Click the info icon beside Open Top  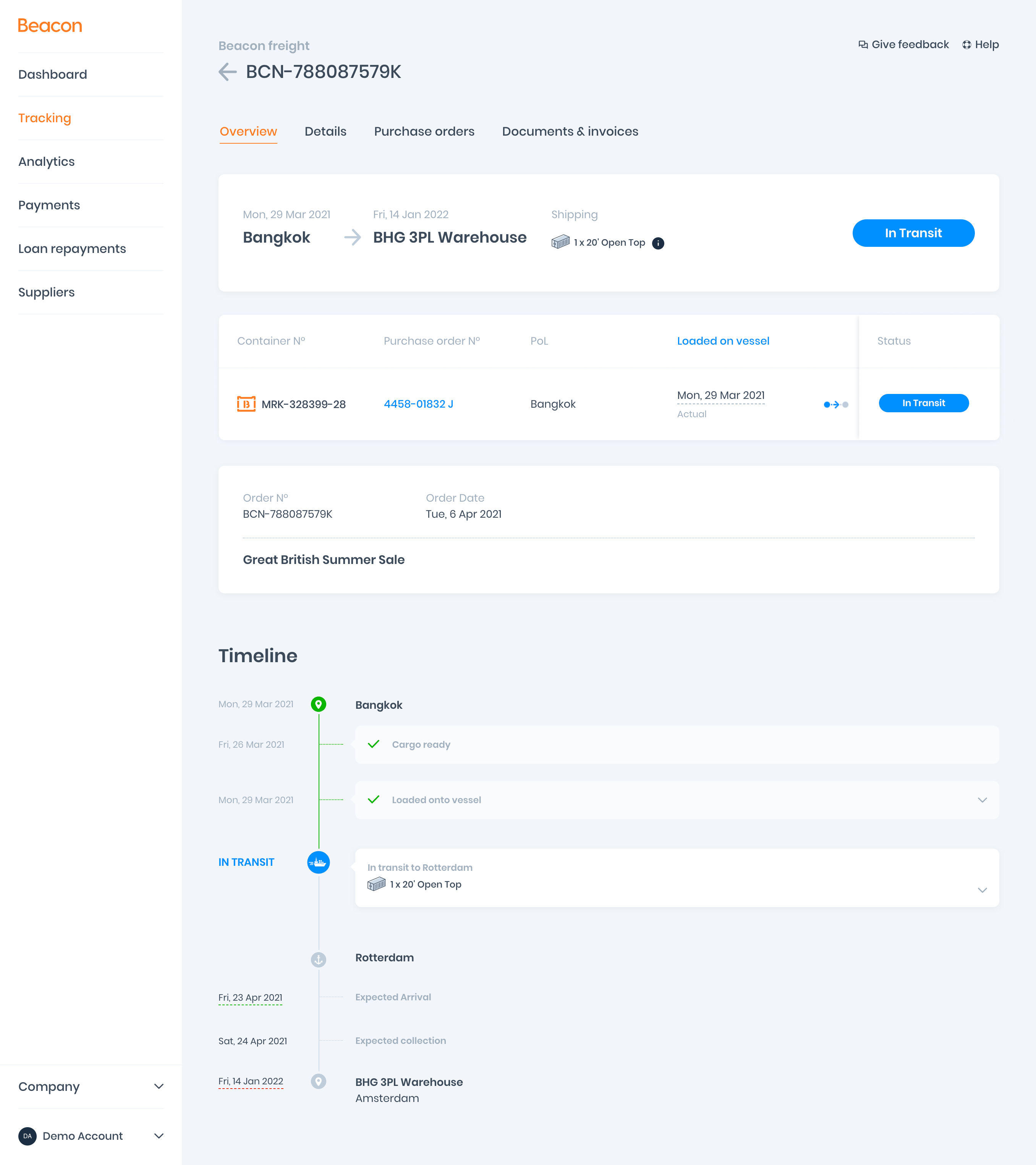(657, 243)
